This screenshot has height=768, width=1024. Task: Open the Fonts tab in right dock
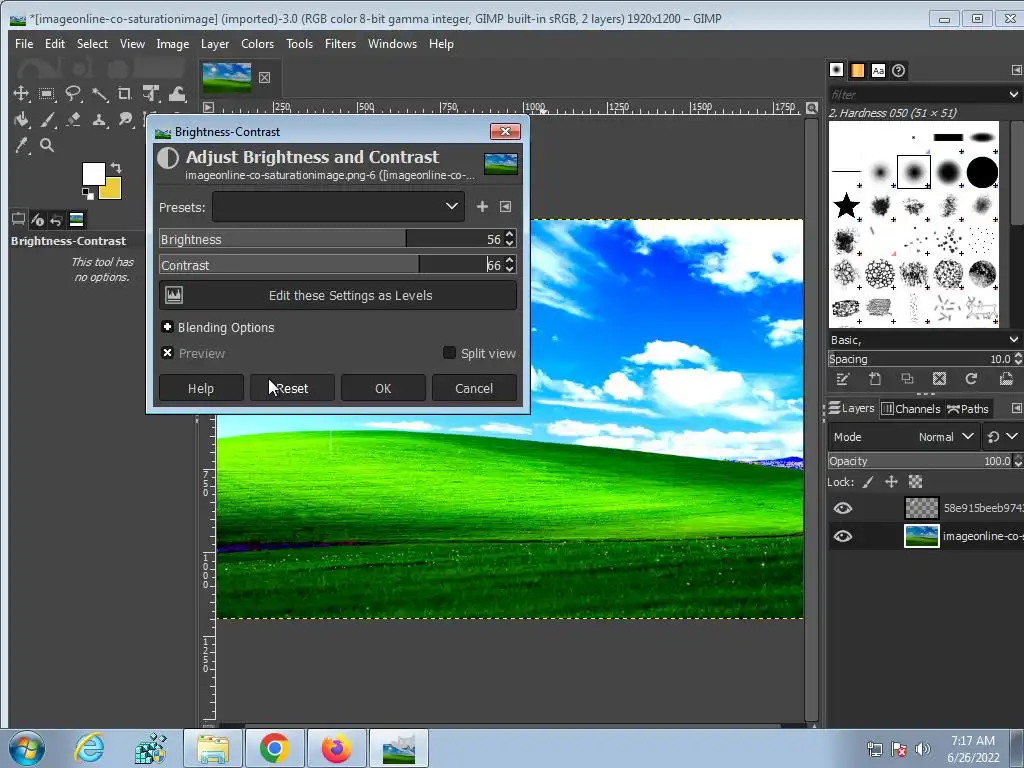point(878,70)
